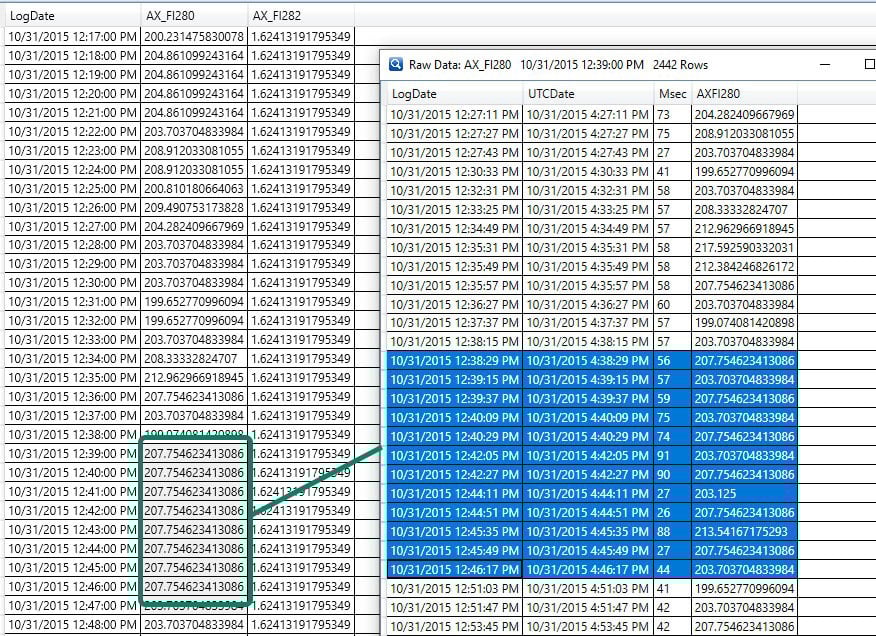This screenshot has width=876, height=636.
Task: Select highlighted row 10/31/2015 12:38:29 PM
Action: coord(592,361)
